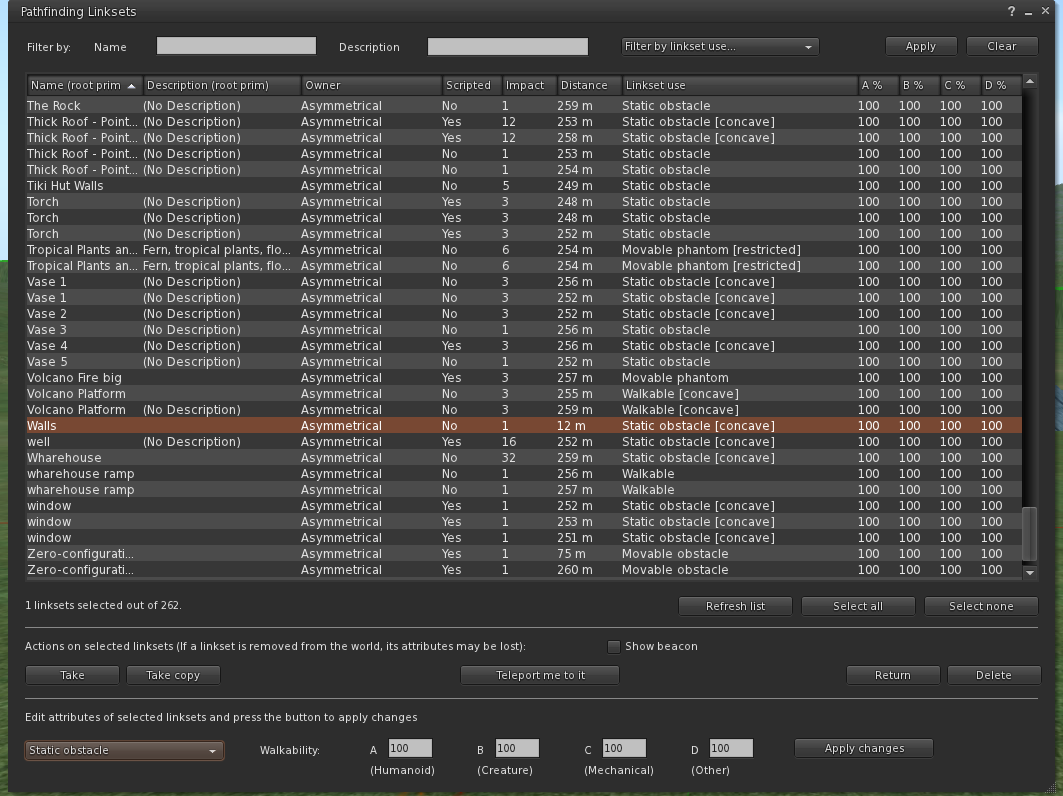This screenshot has height=796, width=1063.
Task: Select the Zero-configurati... row at 260 m
Action: click(x=523, y=570)
